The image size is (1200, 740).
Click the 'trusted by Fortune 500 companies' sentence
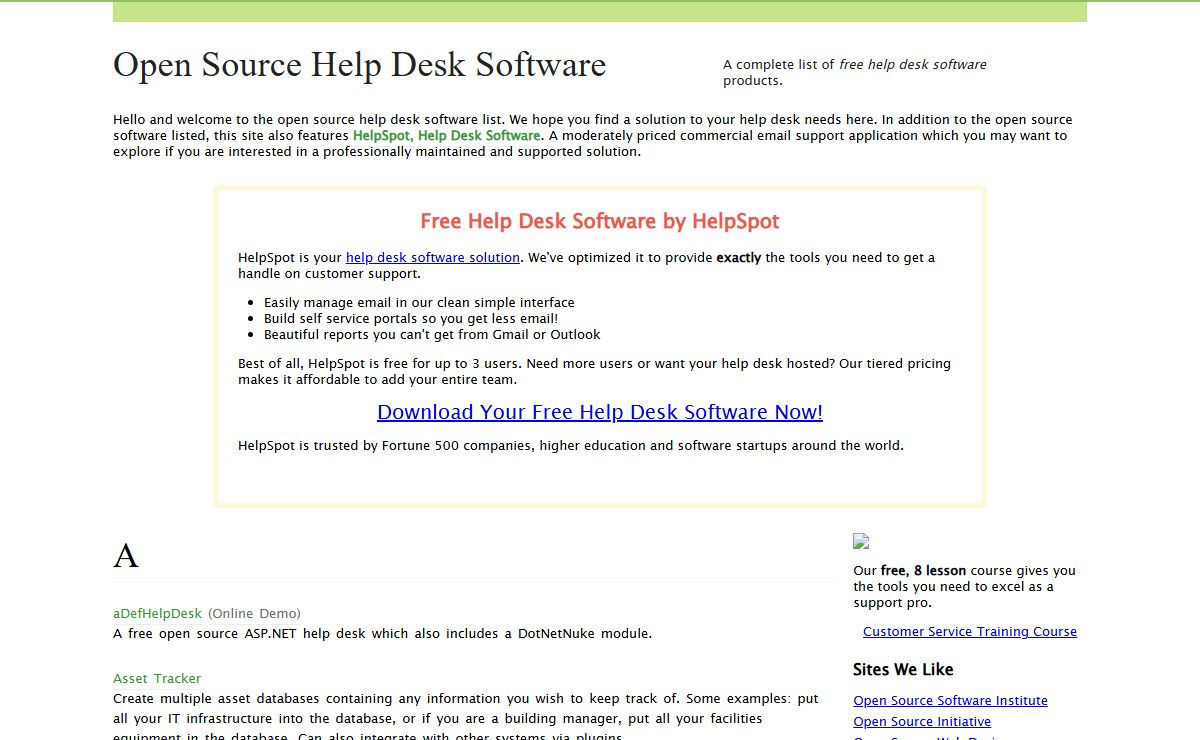point(570,446)
